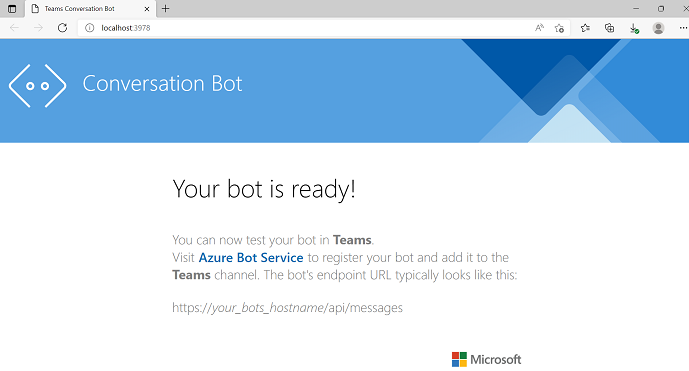Refresh the current page
Viewport: 689px width, 371px height.
(62, 28)
